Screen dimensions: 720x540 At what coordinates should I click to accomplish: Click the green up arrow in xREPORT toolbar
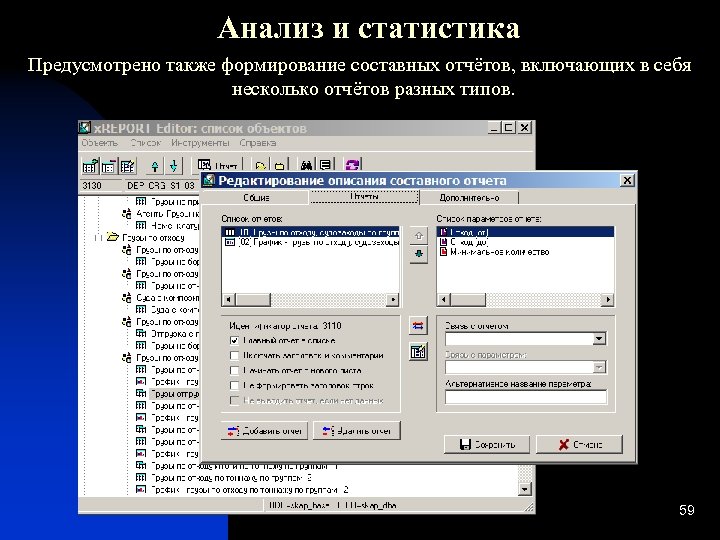(155, 166)
